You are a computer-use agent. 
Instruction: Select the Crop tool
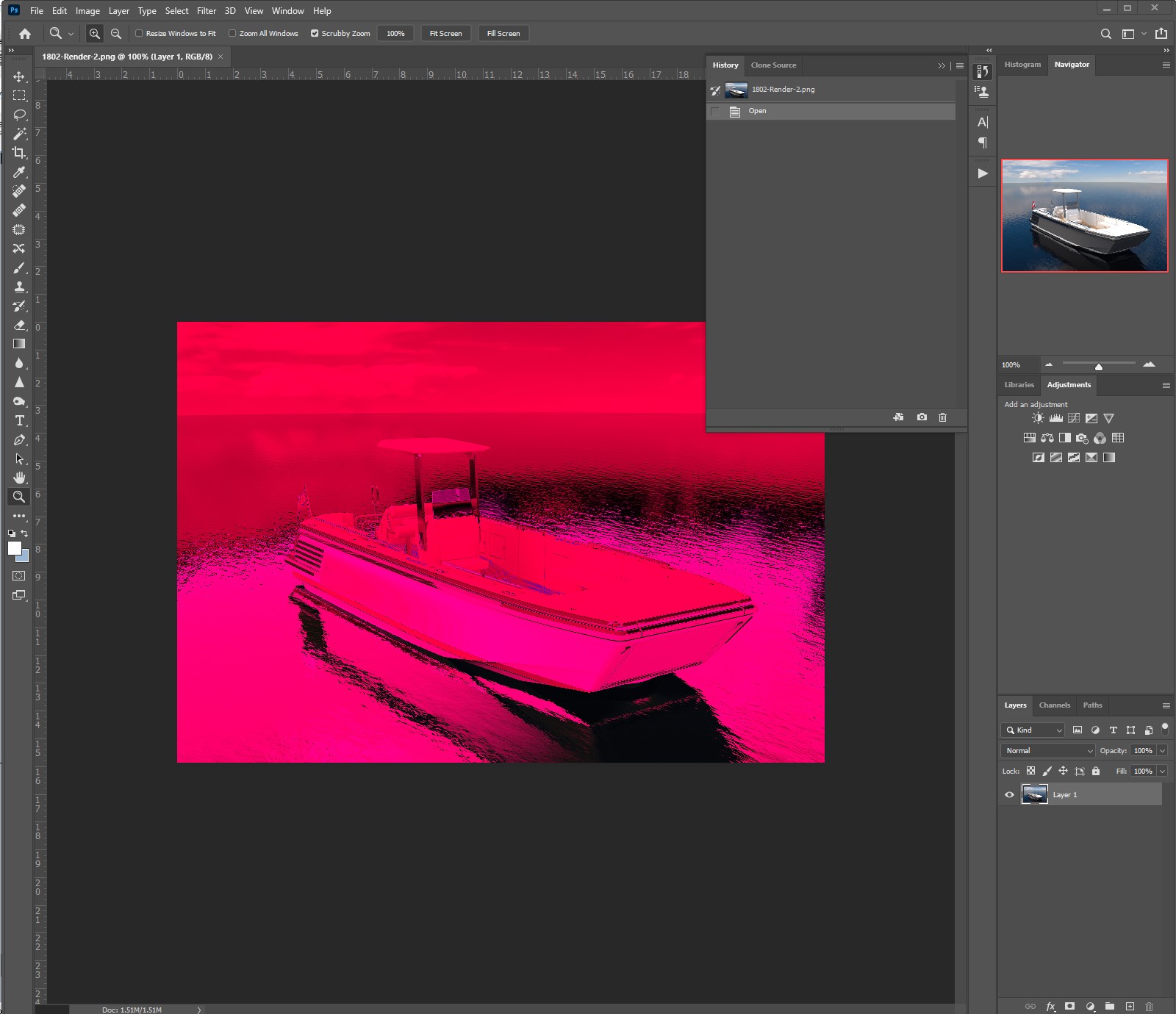(x=19, y=153)
